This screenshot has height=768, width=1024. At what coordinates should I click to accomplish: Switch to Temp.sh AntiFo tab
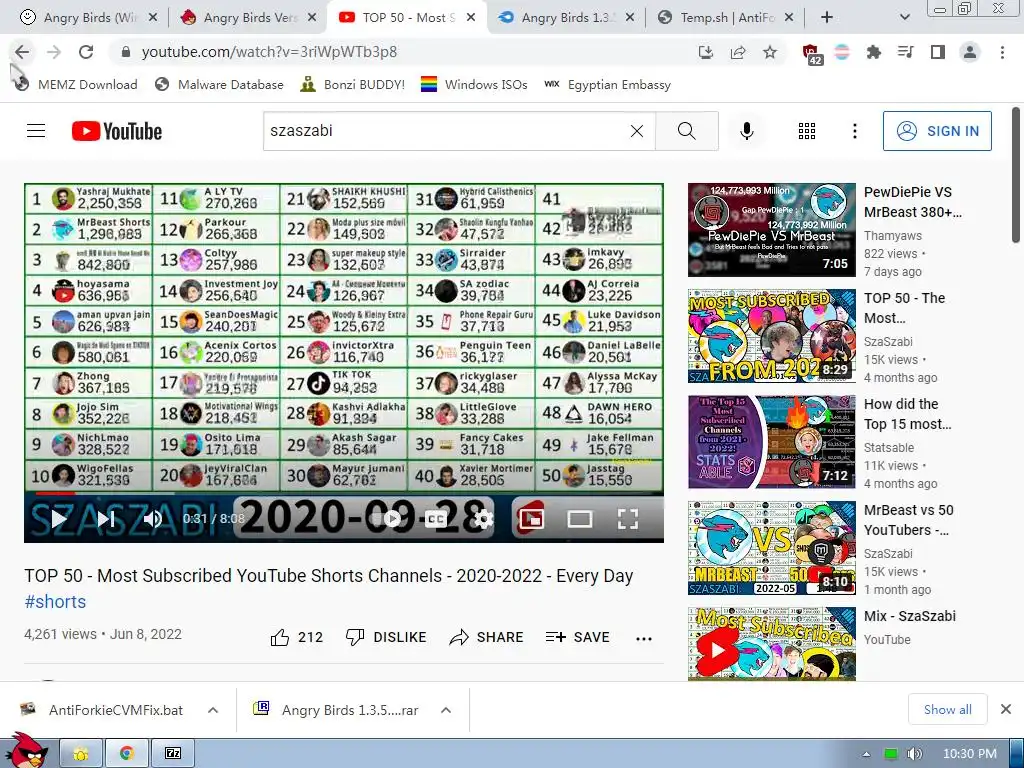tap(725, 18)
